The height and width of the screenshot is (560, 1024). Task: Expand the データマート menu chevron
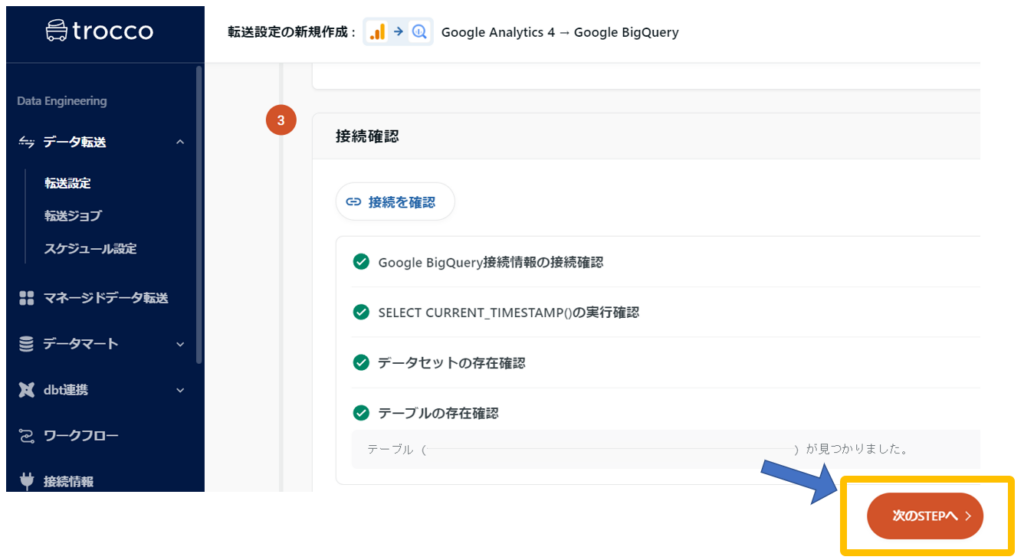click(180, 344)
